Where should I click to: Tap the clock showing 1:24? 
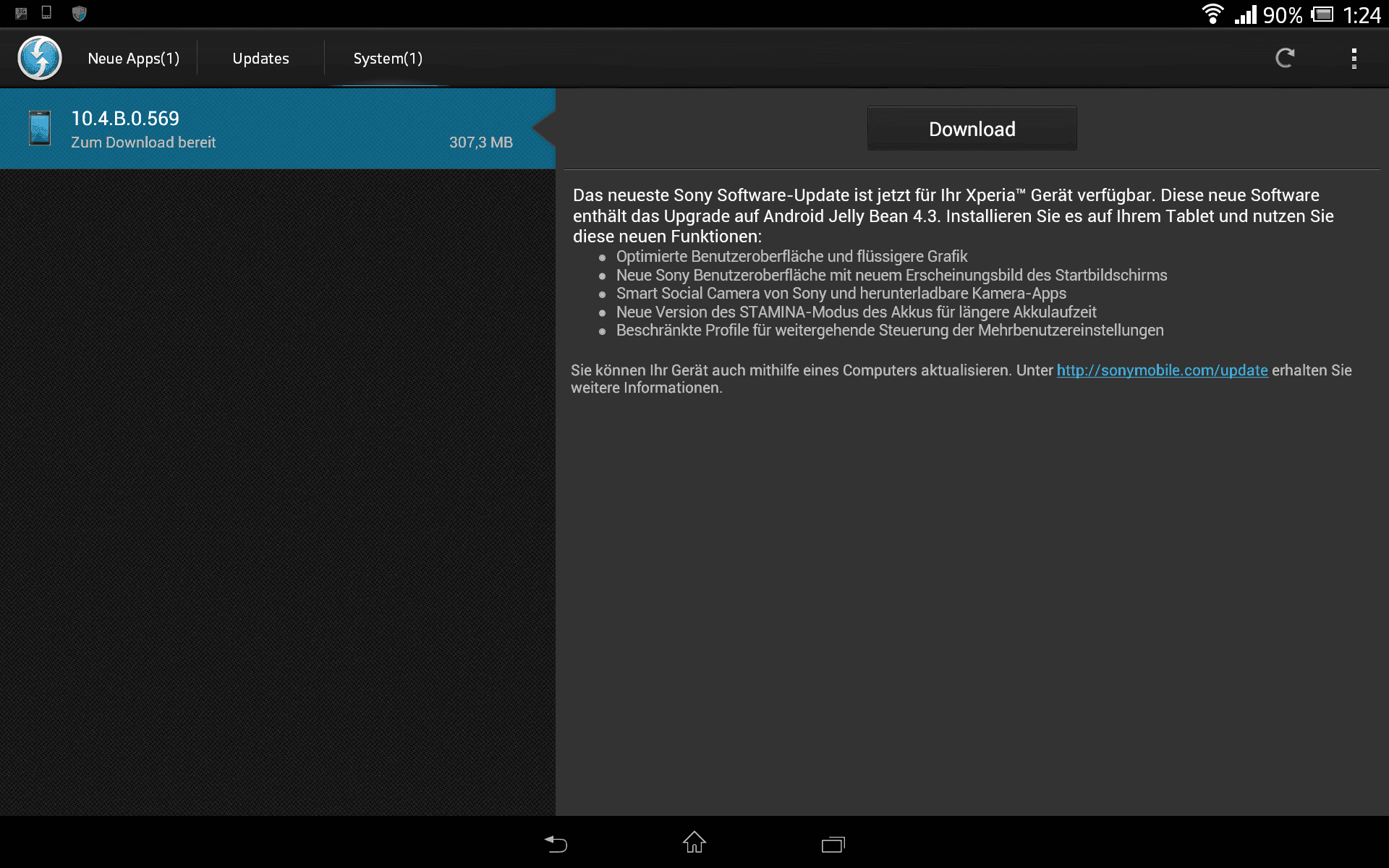1362,14
